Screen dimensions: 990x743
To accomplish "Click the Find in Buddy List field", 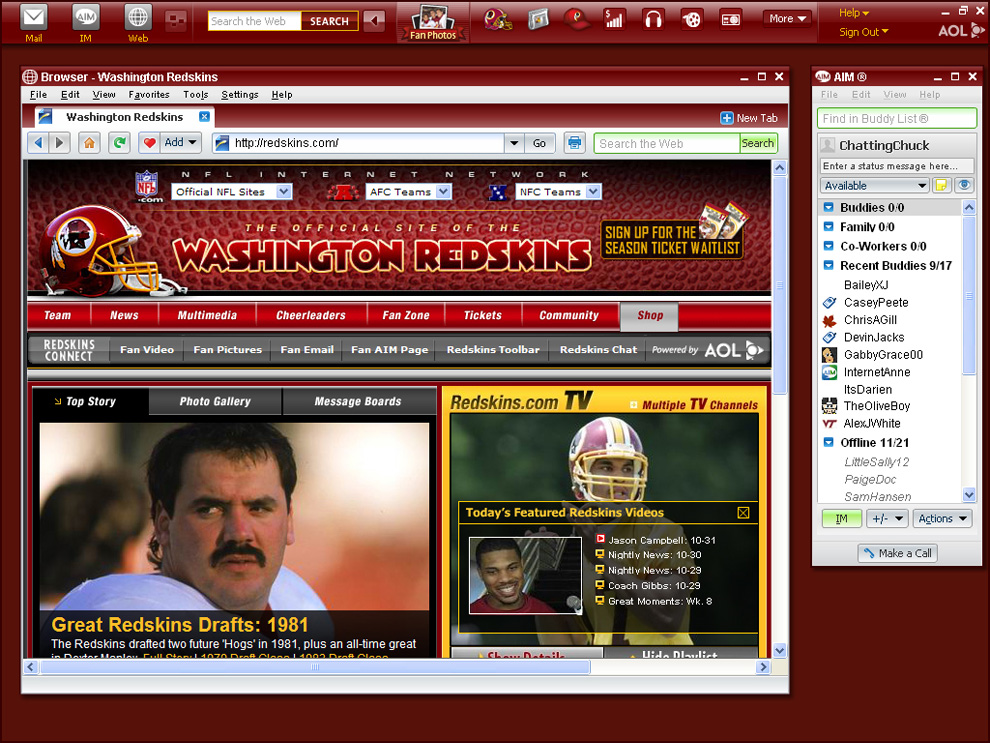I will [x=897, y=119].
